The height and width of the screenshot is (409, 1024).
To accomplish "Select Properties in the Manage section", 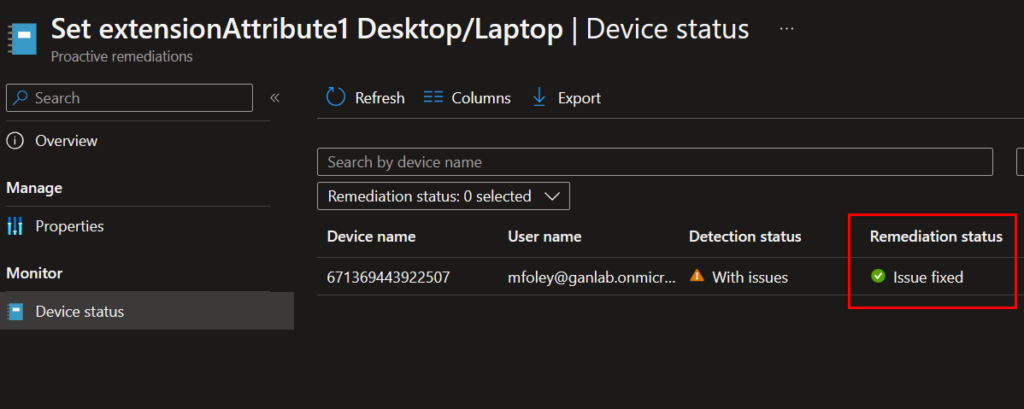I will tap(69, 226).
